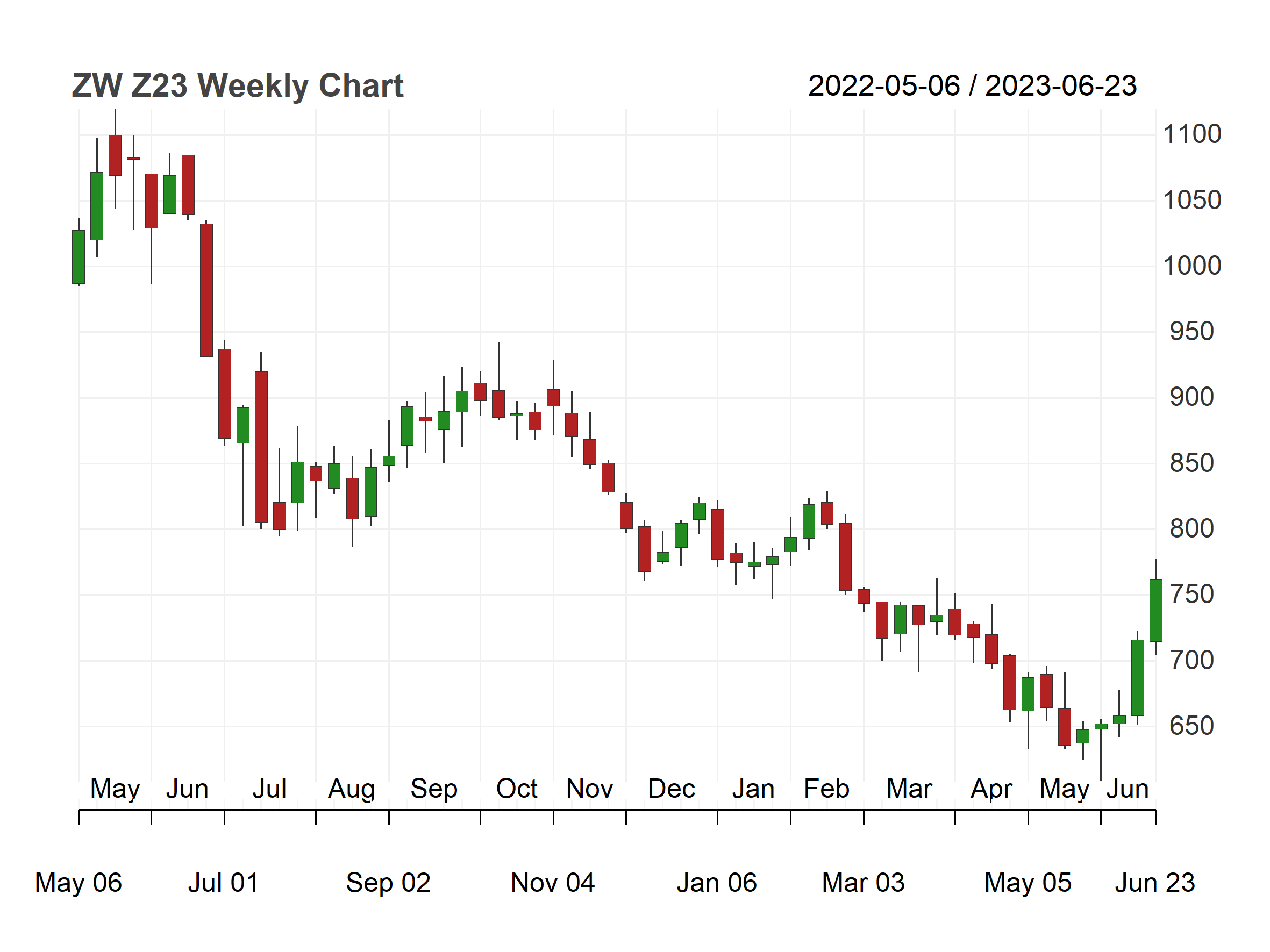
Task: Select the last green candlestick near 750
Action: 1156,611
